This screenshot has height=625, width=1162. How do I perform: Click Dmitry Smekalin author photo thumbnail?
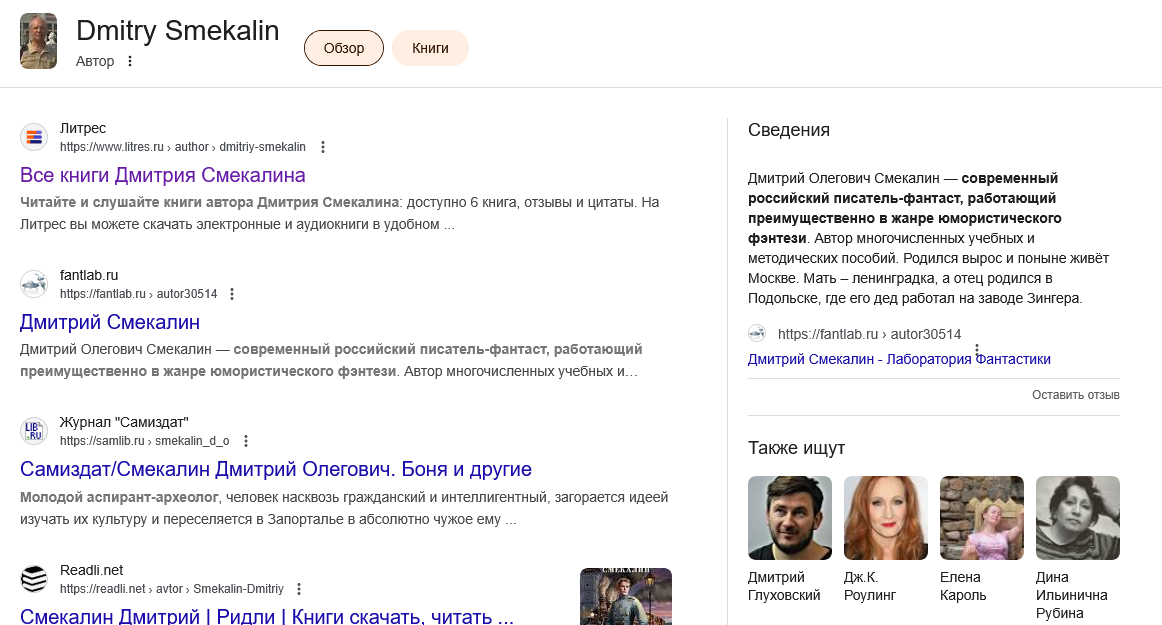[x=39, y=41]
